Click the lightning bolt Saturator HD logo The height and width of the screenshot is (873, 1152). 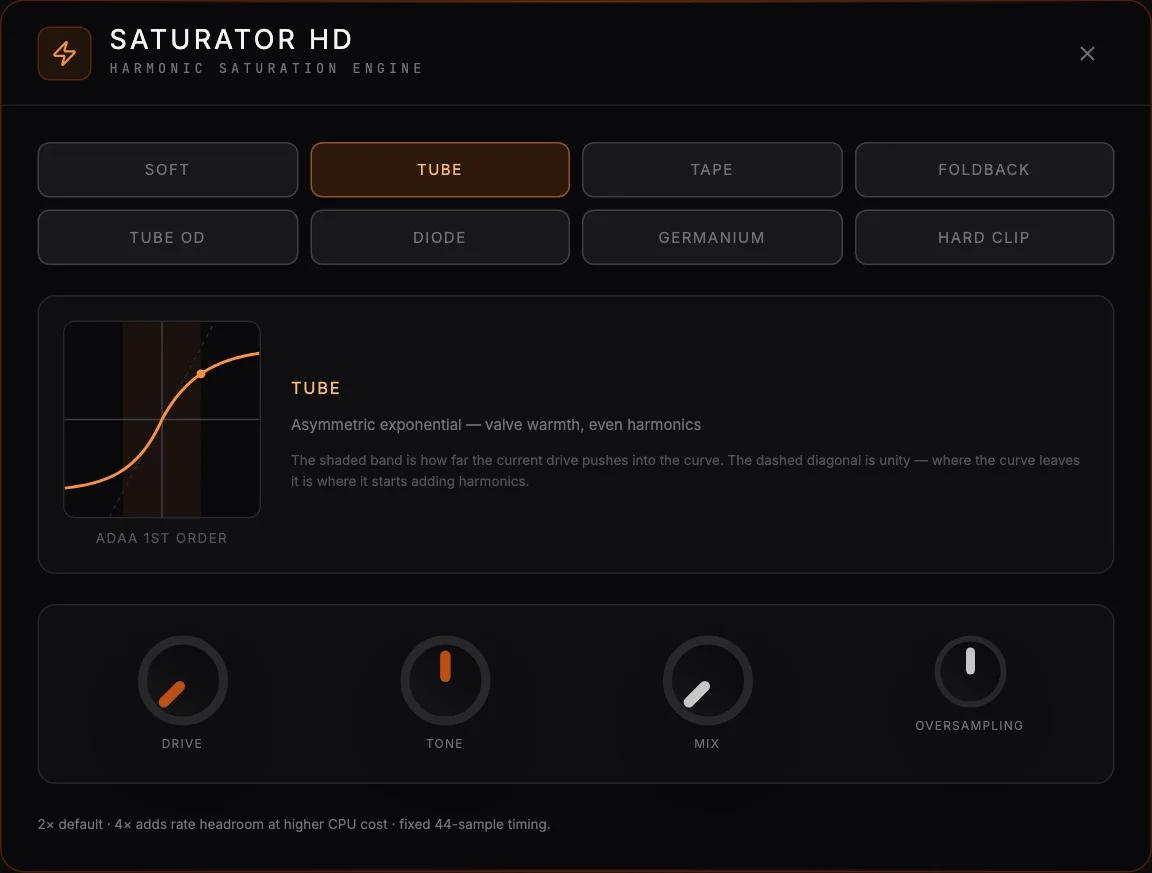pos(65,54)
